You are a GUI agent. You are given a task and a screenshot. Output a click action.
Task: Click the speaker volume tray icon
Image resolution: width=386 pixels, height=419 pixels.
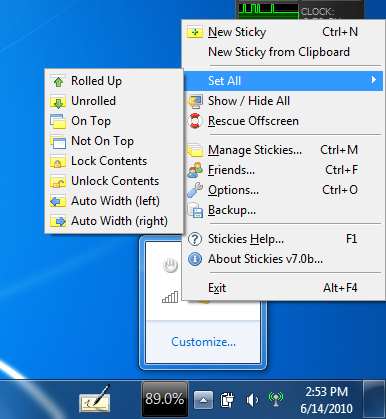click(252, 399)
